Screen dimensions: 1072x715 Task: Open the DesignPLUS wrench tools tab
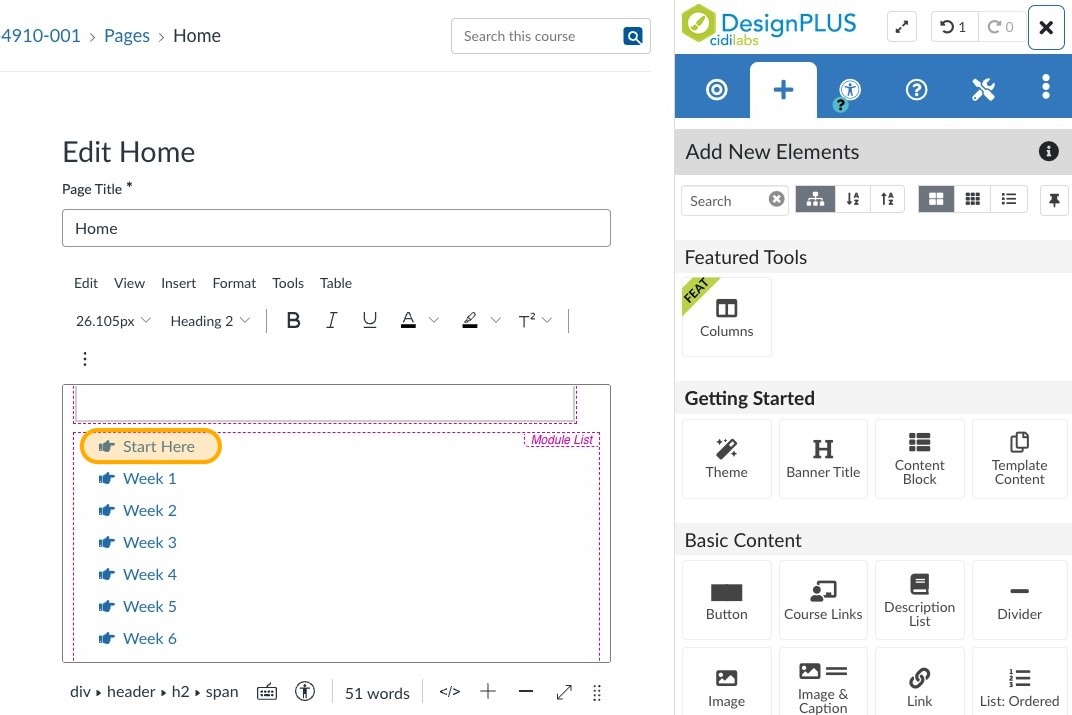(982, 90)
